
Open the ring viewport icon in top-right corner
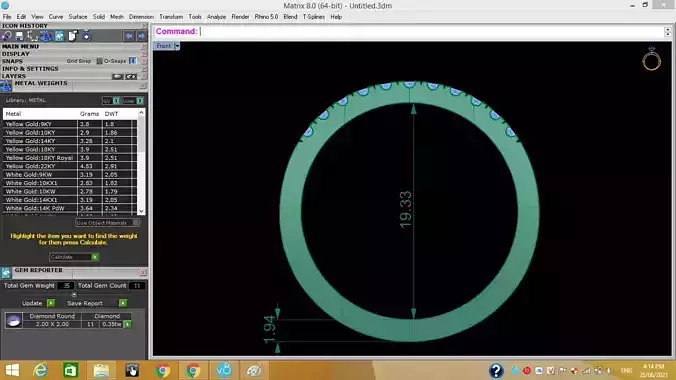(651, 59)
